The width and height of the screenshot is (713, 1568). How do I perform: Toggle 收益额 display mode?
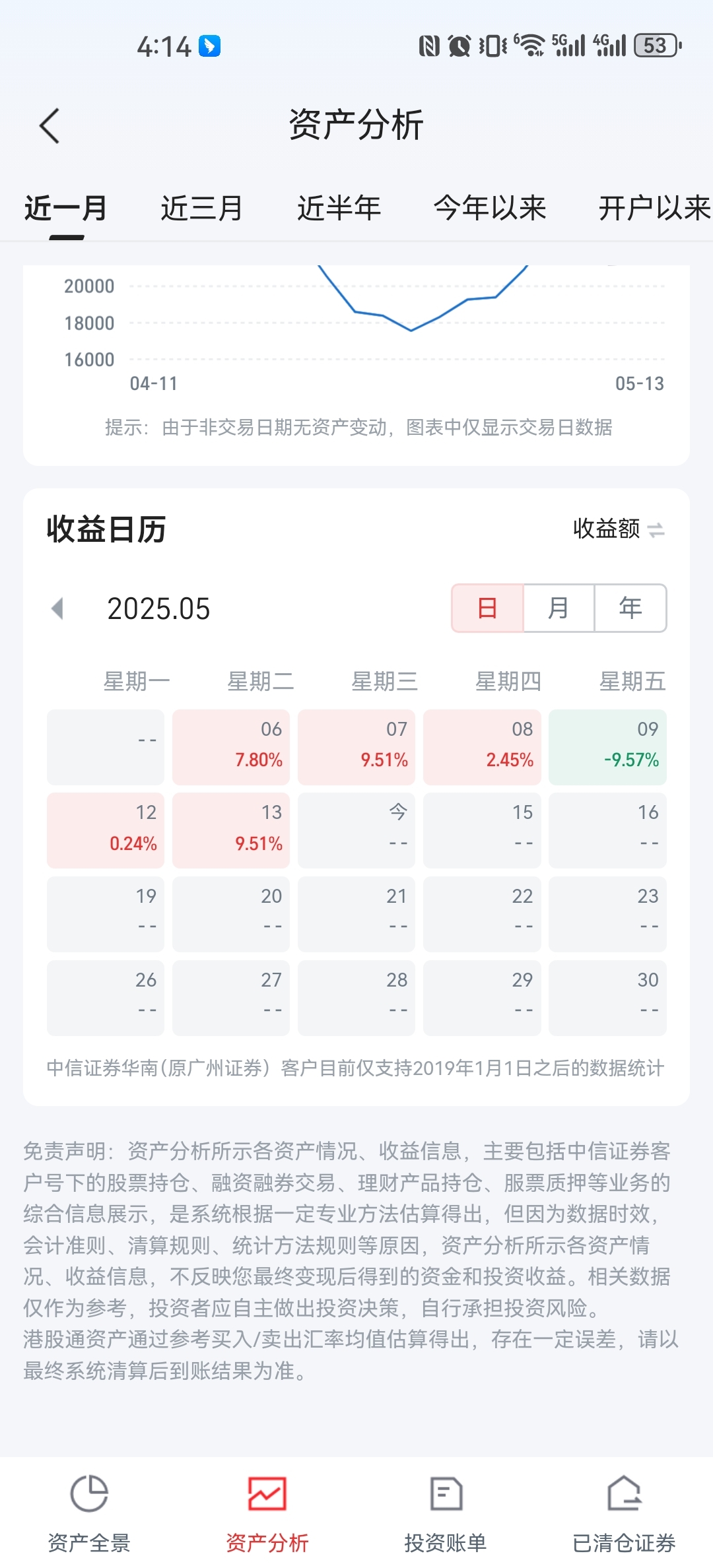(x=619, y=529)
